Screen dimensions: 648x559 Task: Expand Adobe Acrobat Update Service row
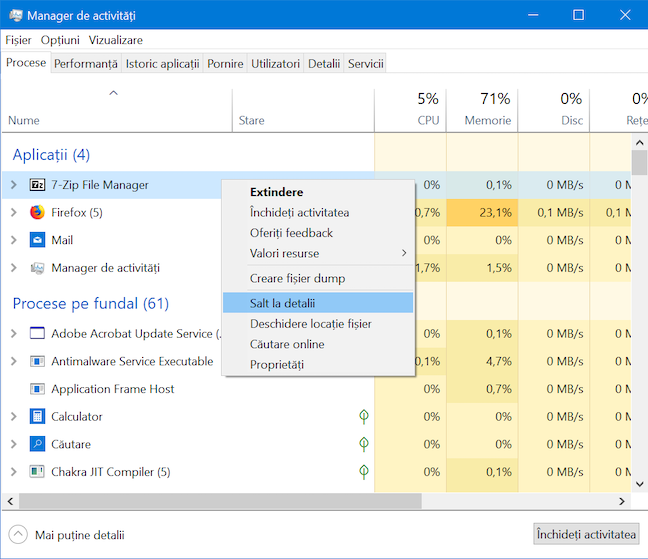click(x=14, y=333)
